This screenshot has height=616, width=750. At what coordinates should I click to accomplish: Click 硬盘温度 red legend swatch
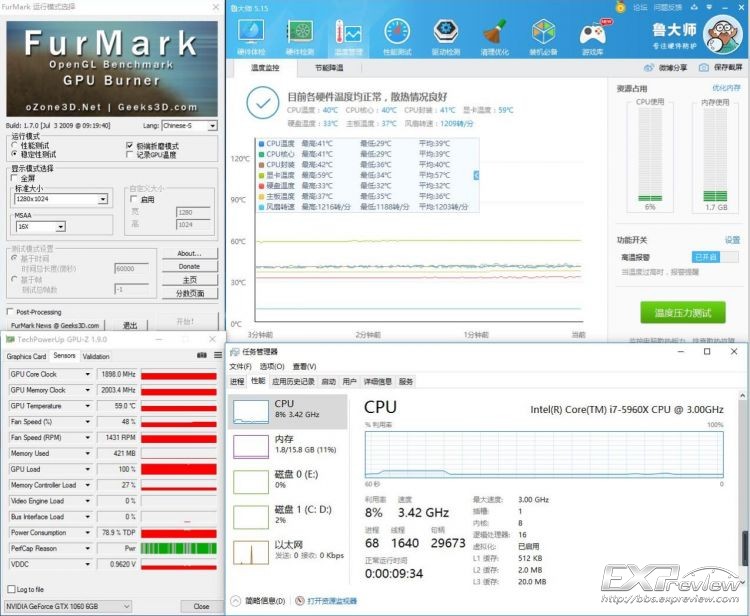261,186
